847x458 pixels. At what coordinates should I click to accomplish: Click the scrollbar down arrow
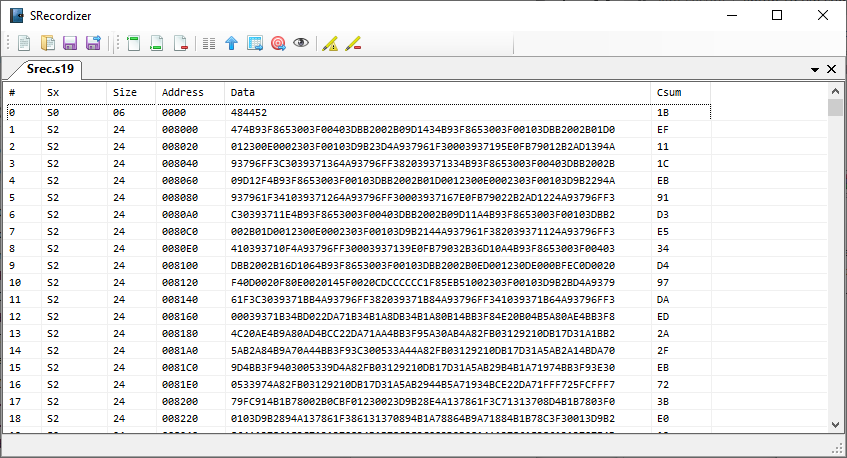click(835, 425)
